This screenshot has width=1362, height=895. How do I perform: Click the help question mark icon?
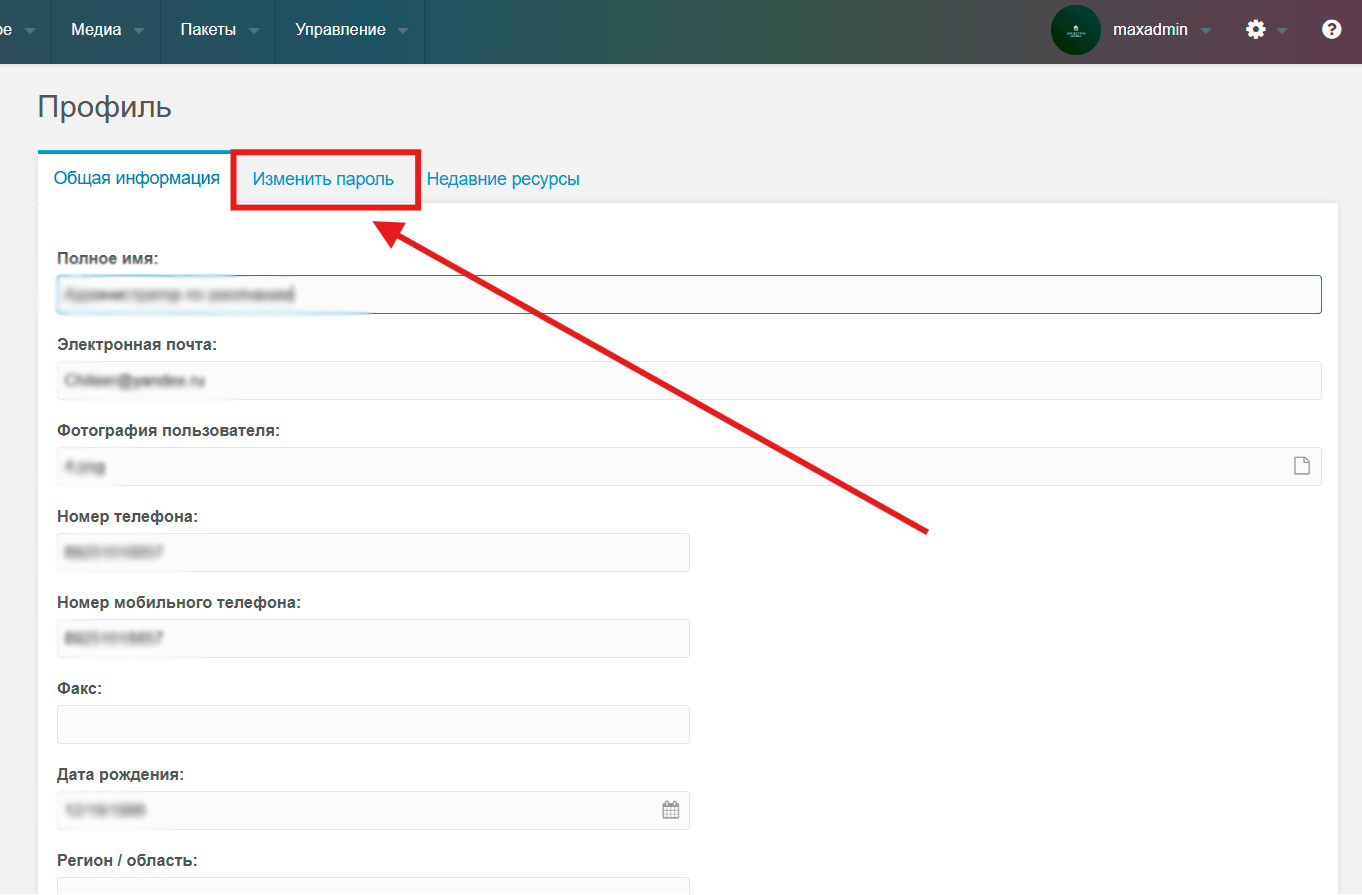pos(1331,30)
